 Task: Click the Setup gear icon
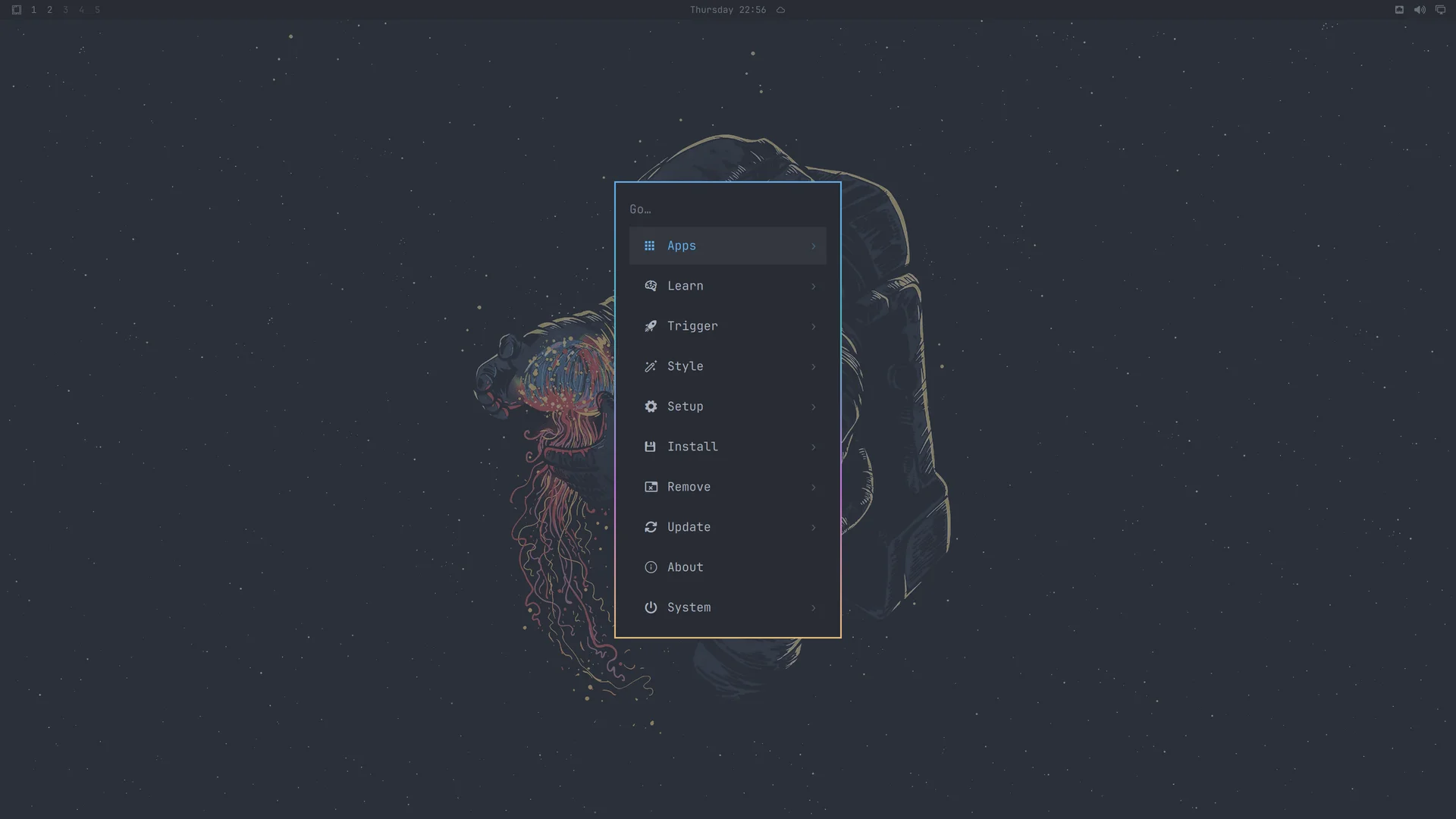(651, 406)
